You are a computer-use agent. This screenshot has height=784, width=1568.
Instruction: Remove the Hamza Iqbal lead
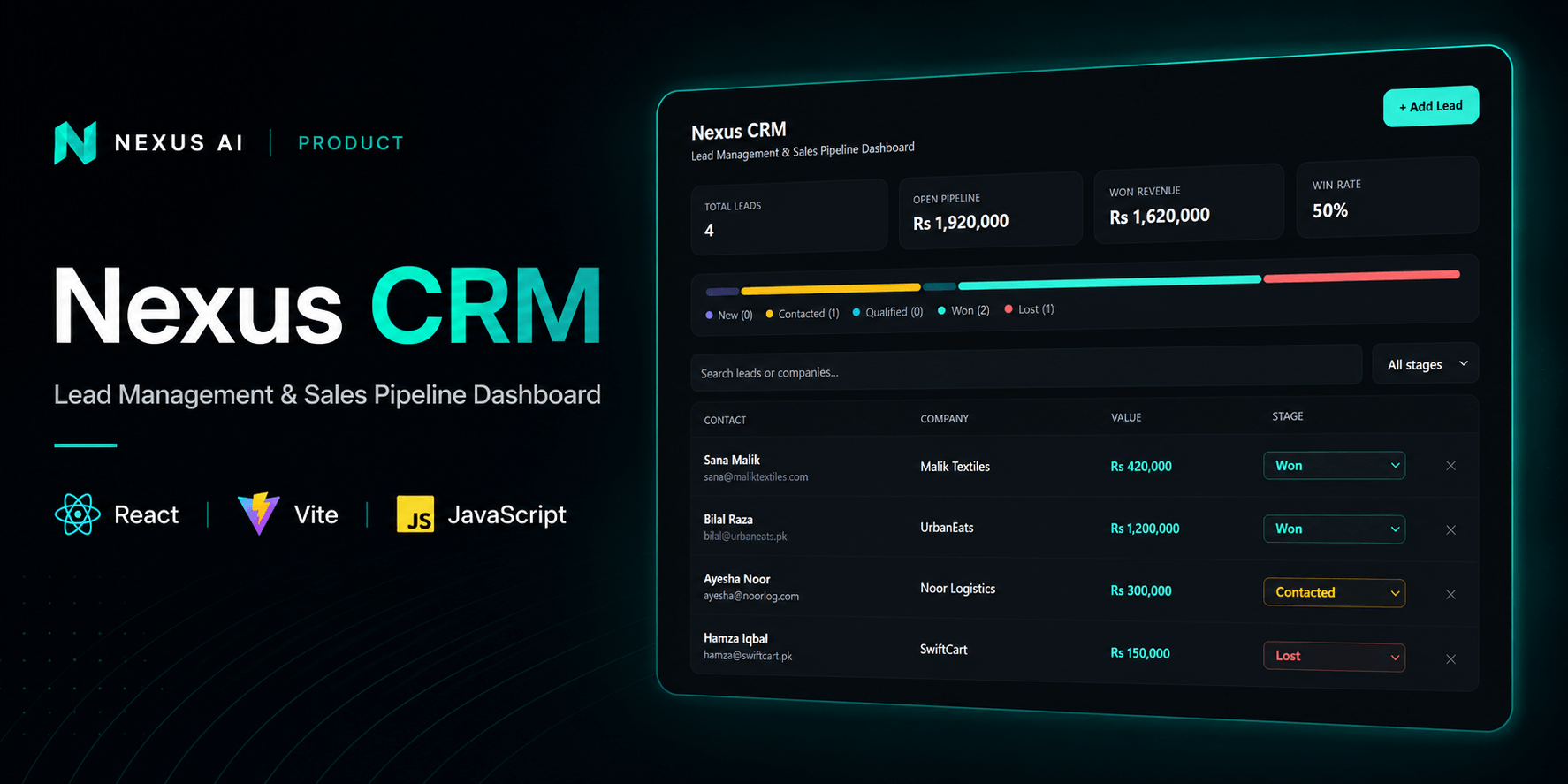pyautogui.click(x=1450, y=659)
